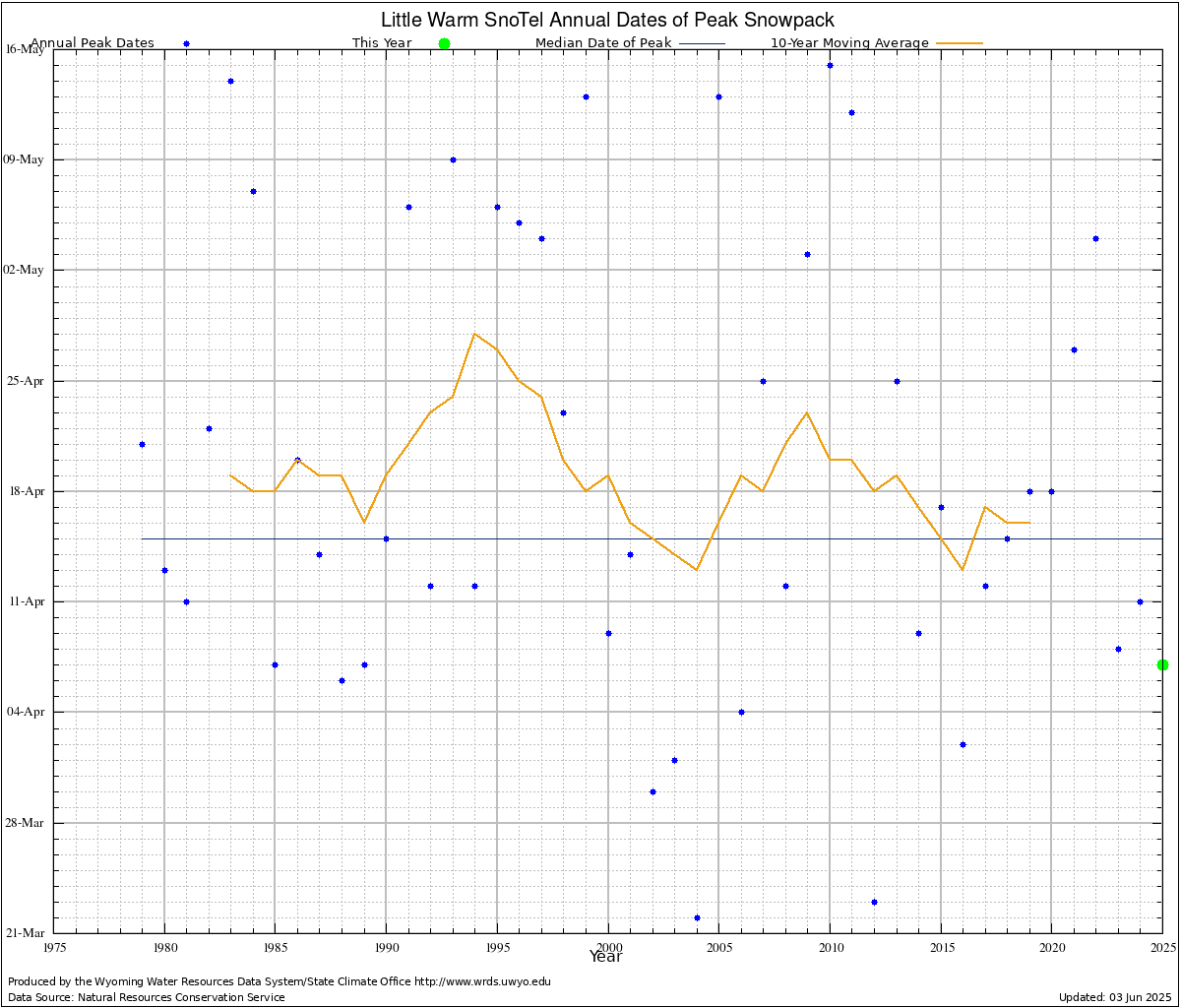Click 'Data Source: Natural Resources Conservation Service' text
The image size is (1181, 1008).
pos(147,997)
